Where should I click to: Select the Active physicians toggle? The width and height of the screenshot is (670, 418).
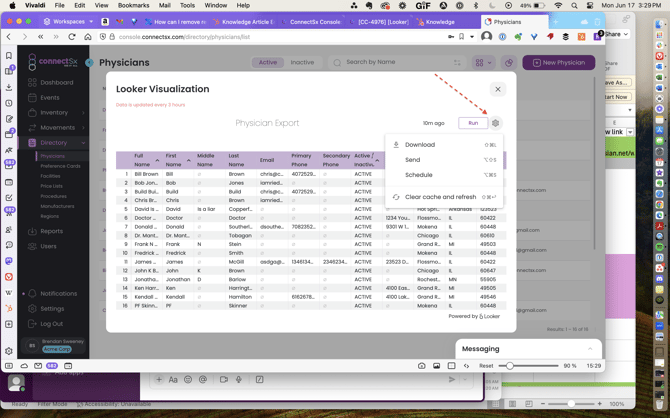pyautogui.click(x=268, y=62)
